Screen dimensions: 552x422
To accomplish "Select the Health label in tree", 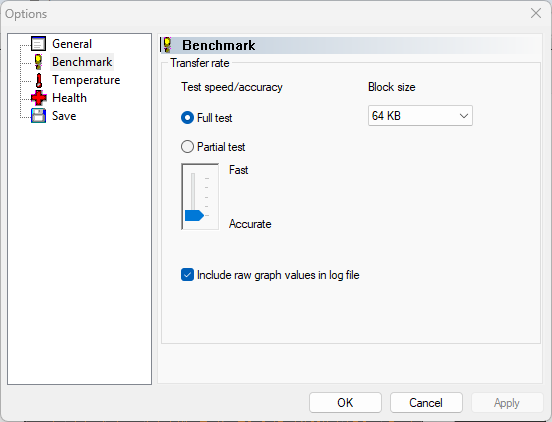I will click(x=69, y=98).
